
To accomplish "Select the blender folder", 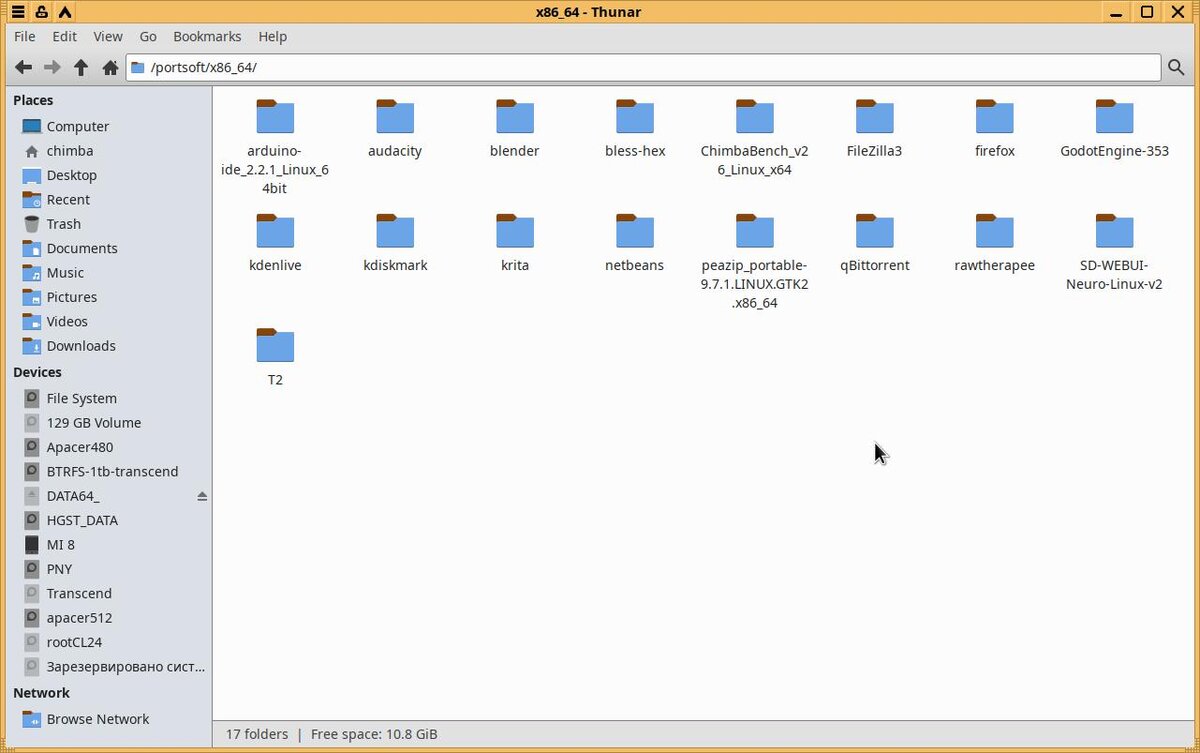I will pos(515,129).
